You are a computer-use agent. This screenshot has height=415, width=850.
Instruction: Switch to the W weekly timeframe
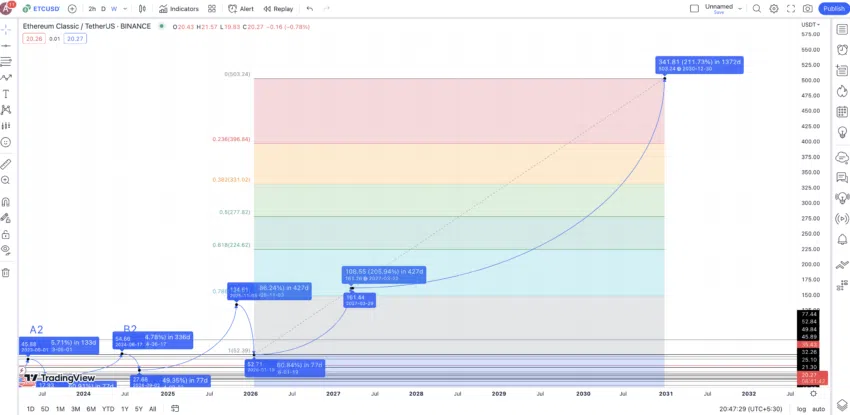[114, 9]
